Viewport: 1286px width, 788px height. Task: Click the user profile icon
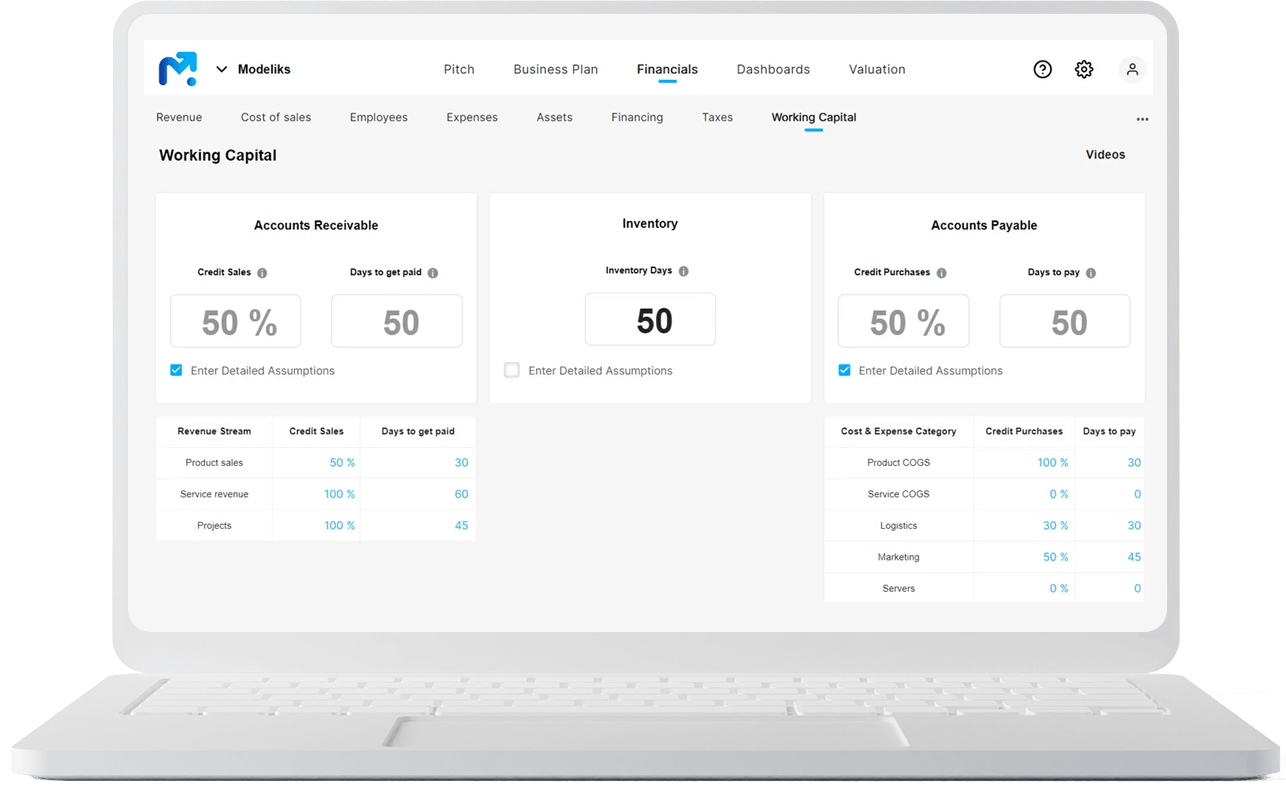click(1132, 69)
